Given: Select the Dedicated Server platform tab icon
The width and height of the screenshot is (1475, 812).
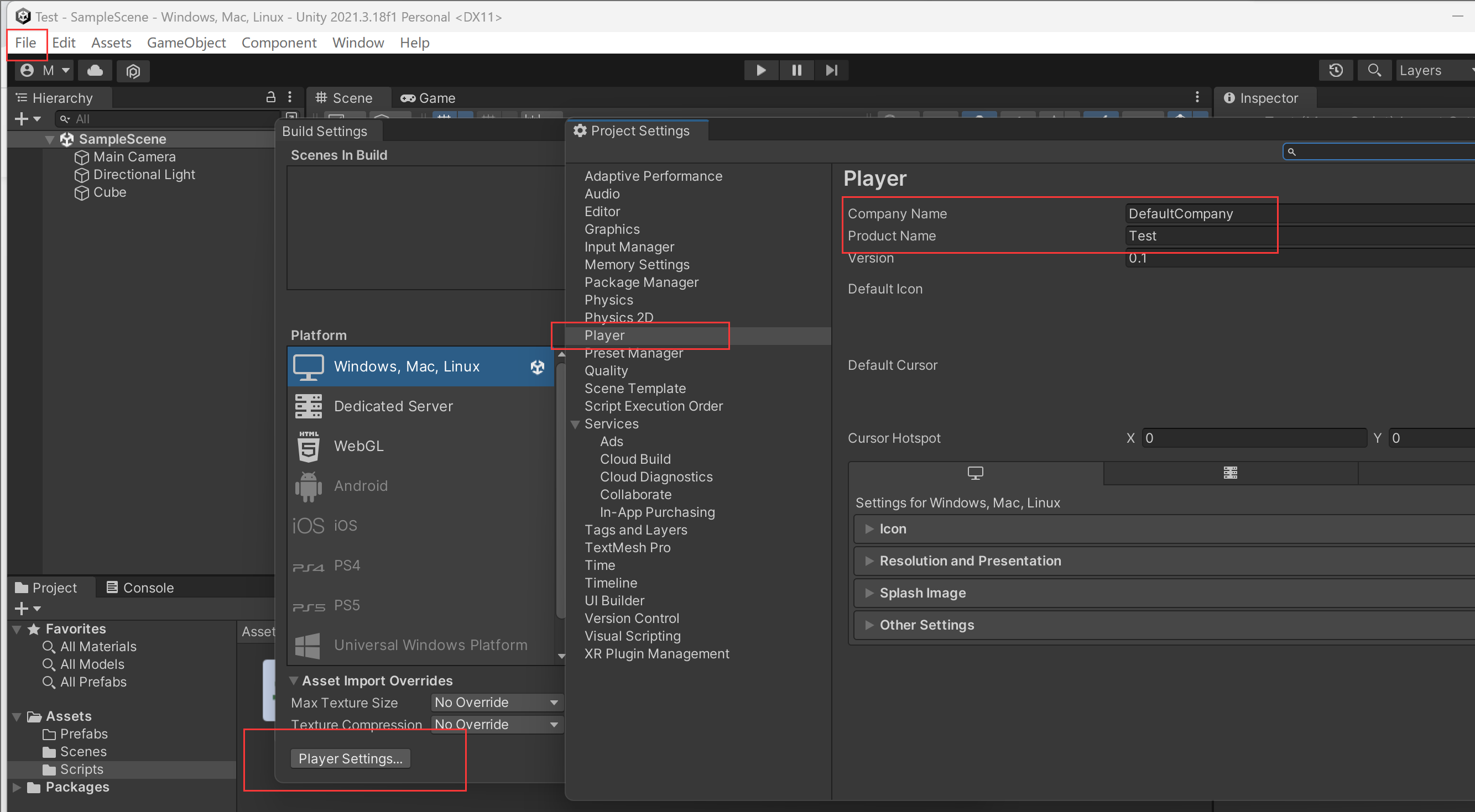Looking at the screenshot, I should click(1230, 473).
